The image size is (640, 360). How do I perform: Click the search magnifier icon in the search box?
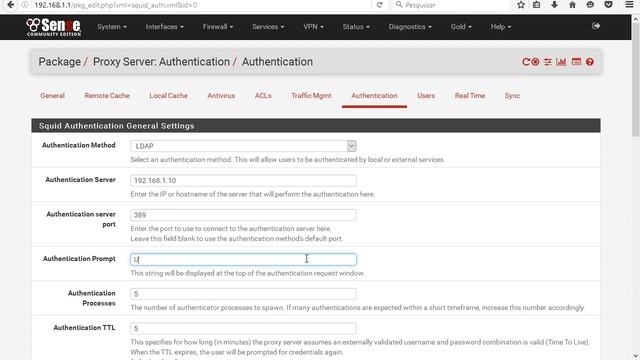point(399,5)
